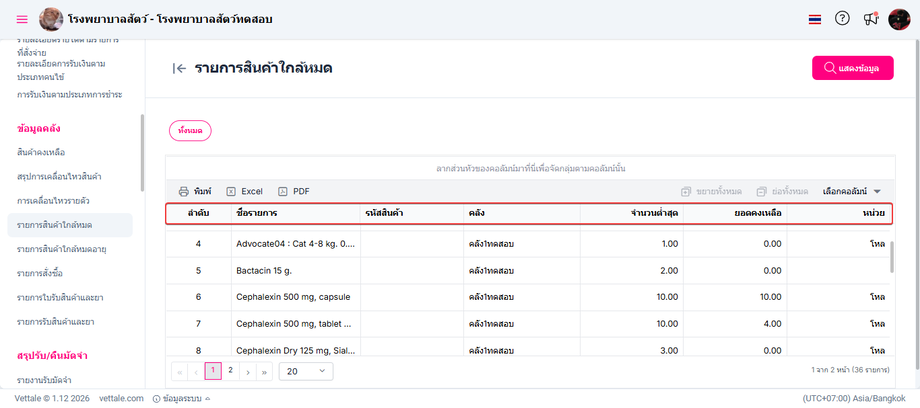Screen dimensions: 920x408
Task: Open สรุปการเคลื่อนไหวสินค้า in sidebar
Action: click(x=61, y=177)
